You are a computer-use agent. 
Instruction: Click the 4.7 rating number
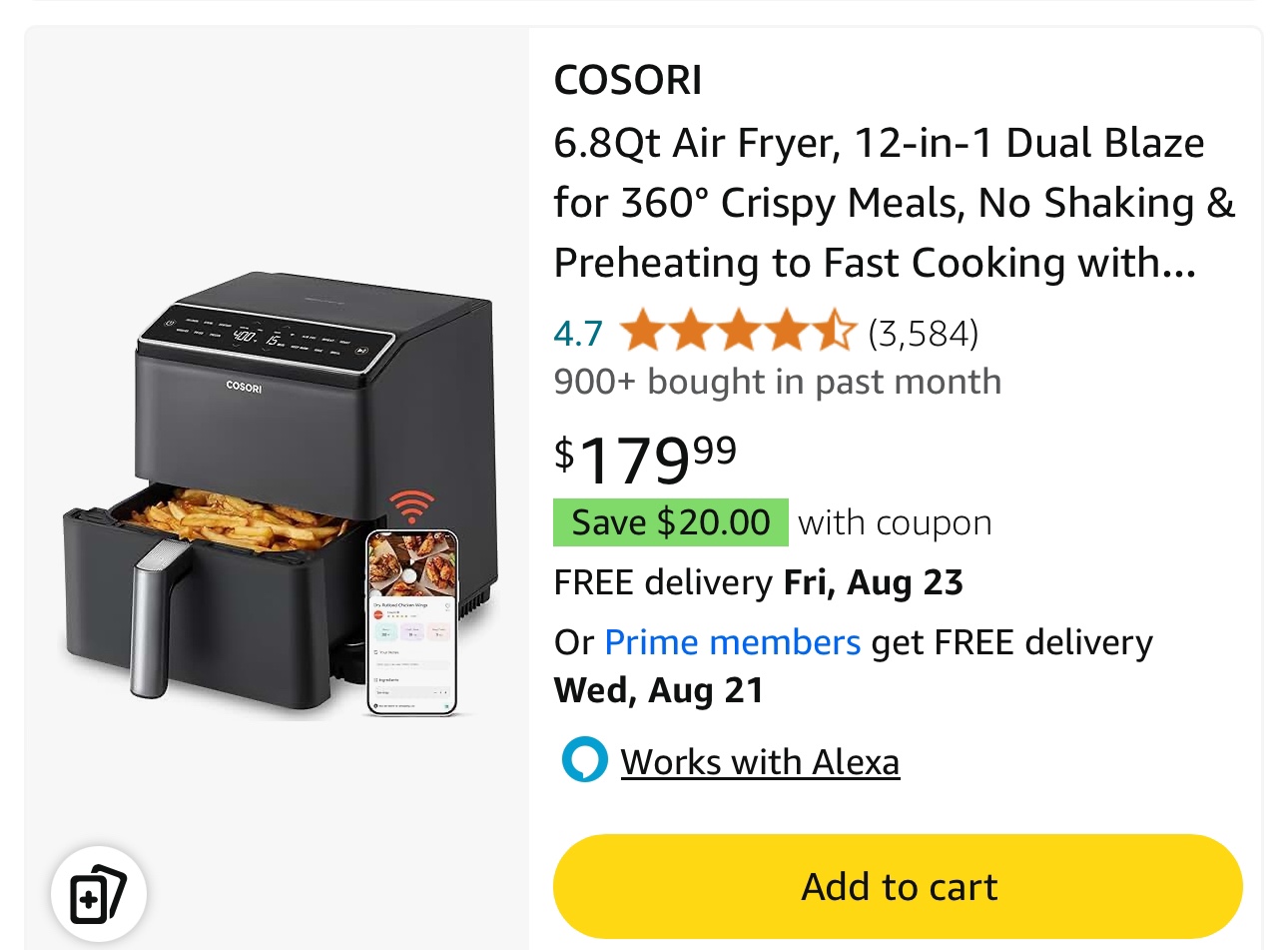[x=578, y=333]
